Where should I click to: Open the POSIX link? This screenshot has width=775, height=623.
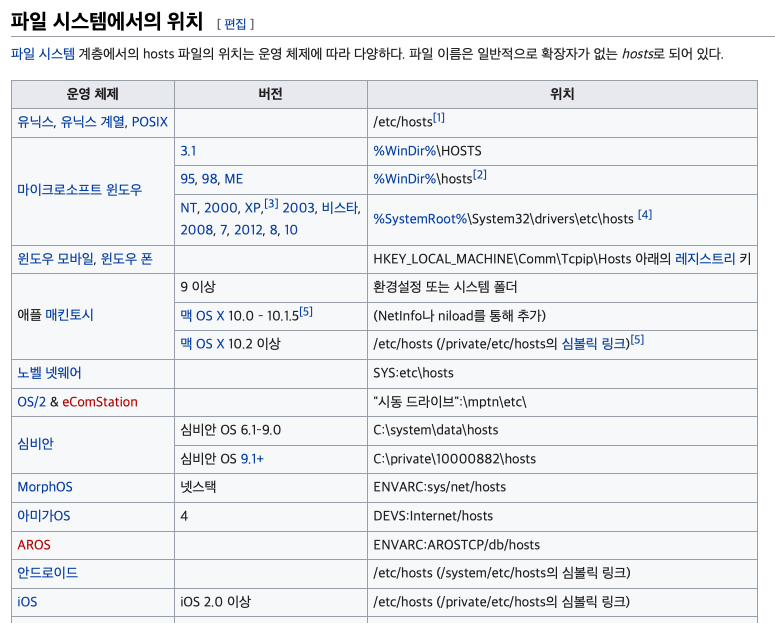[x=150, y=122]
